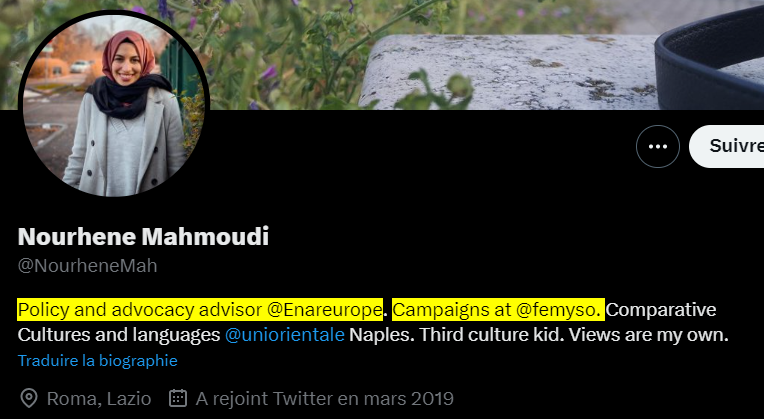Open the three-dot more options menu
The height and width of the screenshot is (419, 764).
point(657,147)
